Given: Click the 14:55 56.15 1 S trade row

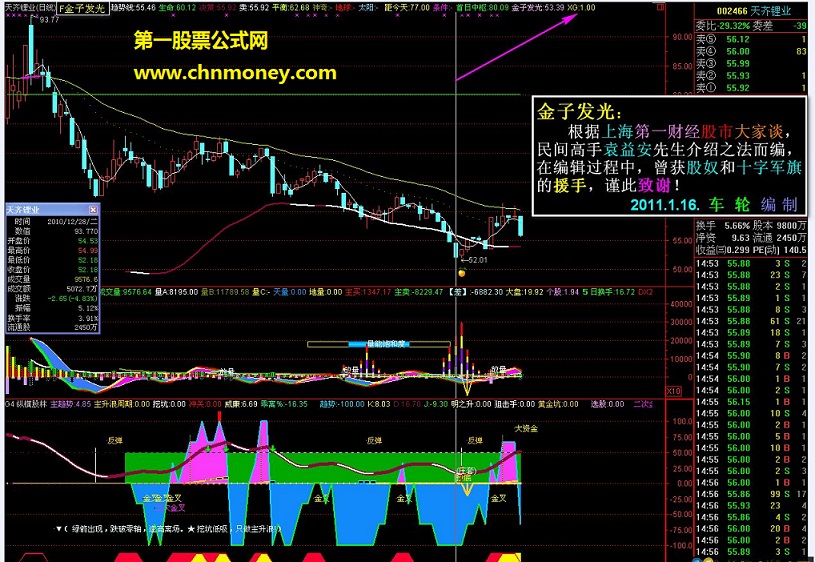Looking at the screenshot, I should click(x=752, y=402).
